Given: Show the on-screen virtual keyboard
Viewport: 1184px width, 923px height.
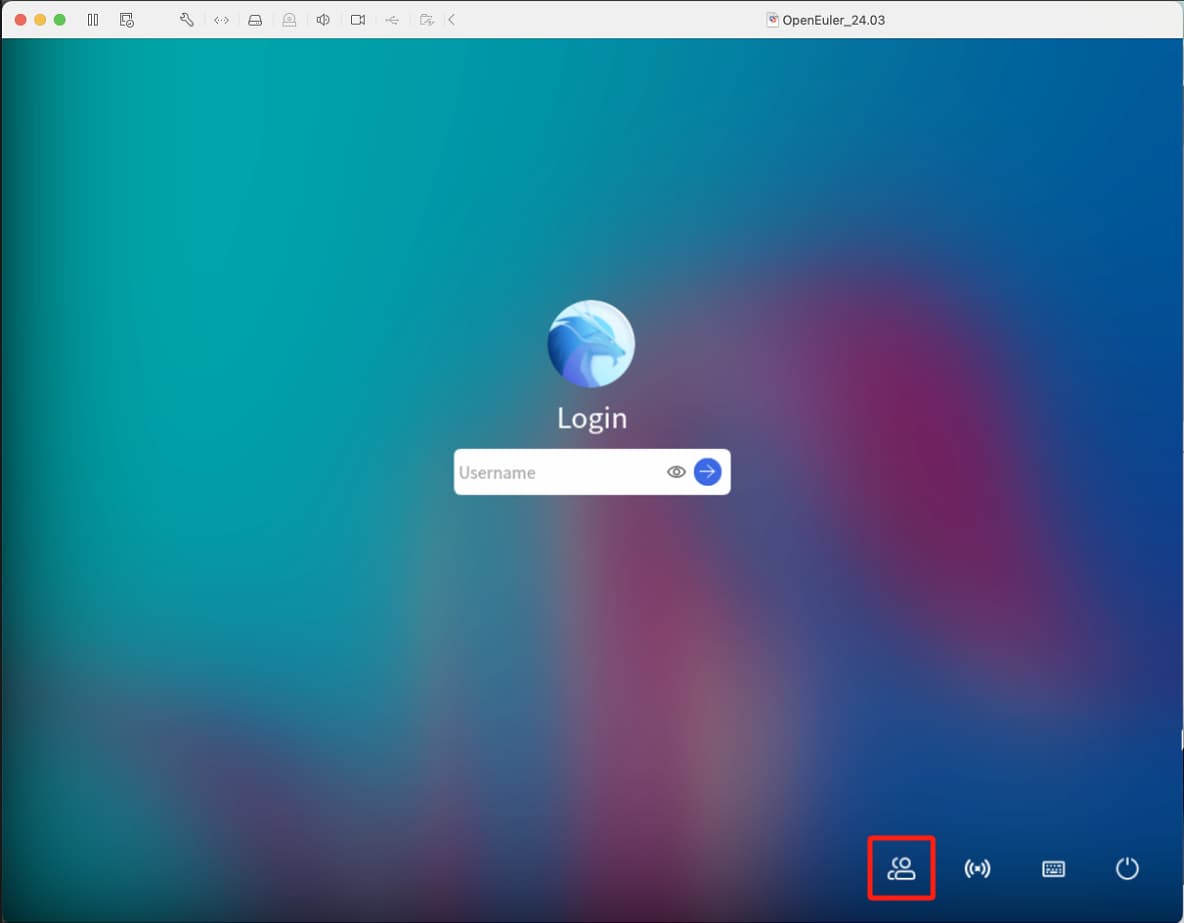Looking at the screenshot, I should tap(1053, 868).
